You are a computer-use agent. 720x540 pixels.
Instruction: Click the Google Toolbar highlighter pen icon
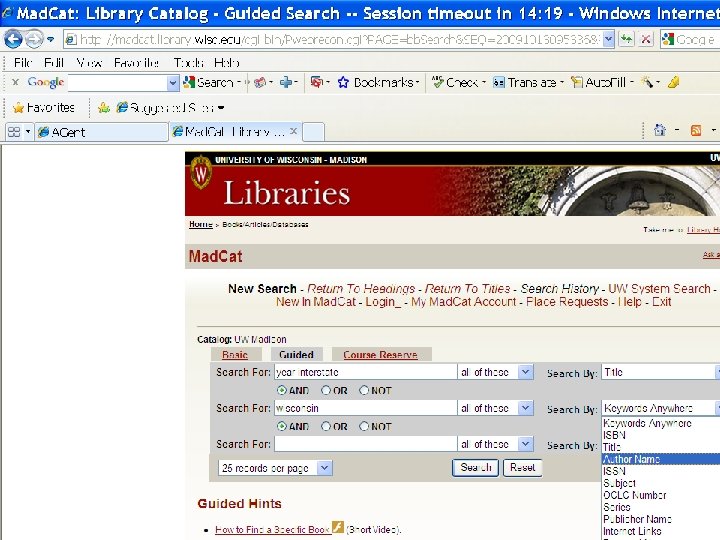click(673, 82)
